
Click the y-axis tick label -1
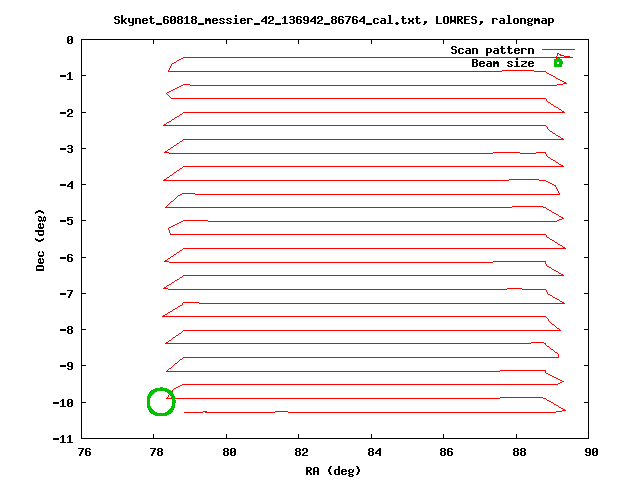point(67,76)
